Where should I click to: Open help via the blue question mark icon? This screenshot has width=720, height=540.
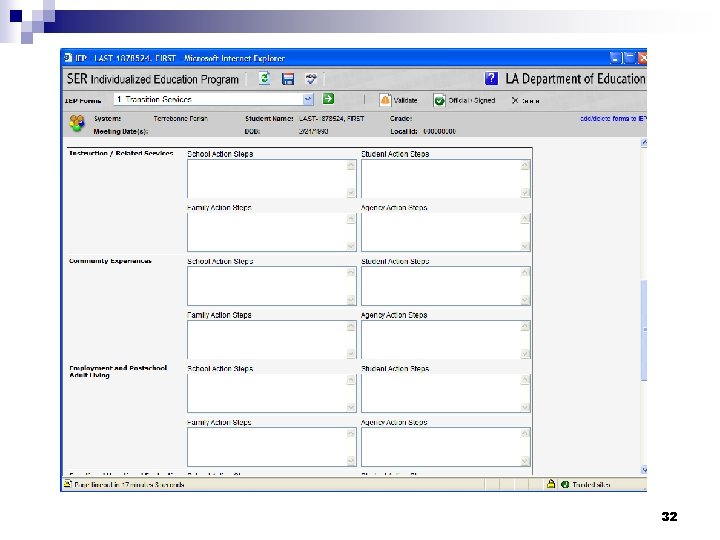[x=491, y=79]
